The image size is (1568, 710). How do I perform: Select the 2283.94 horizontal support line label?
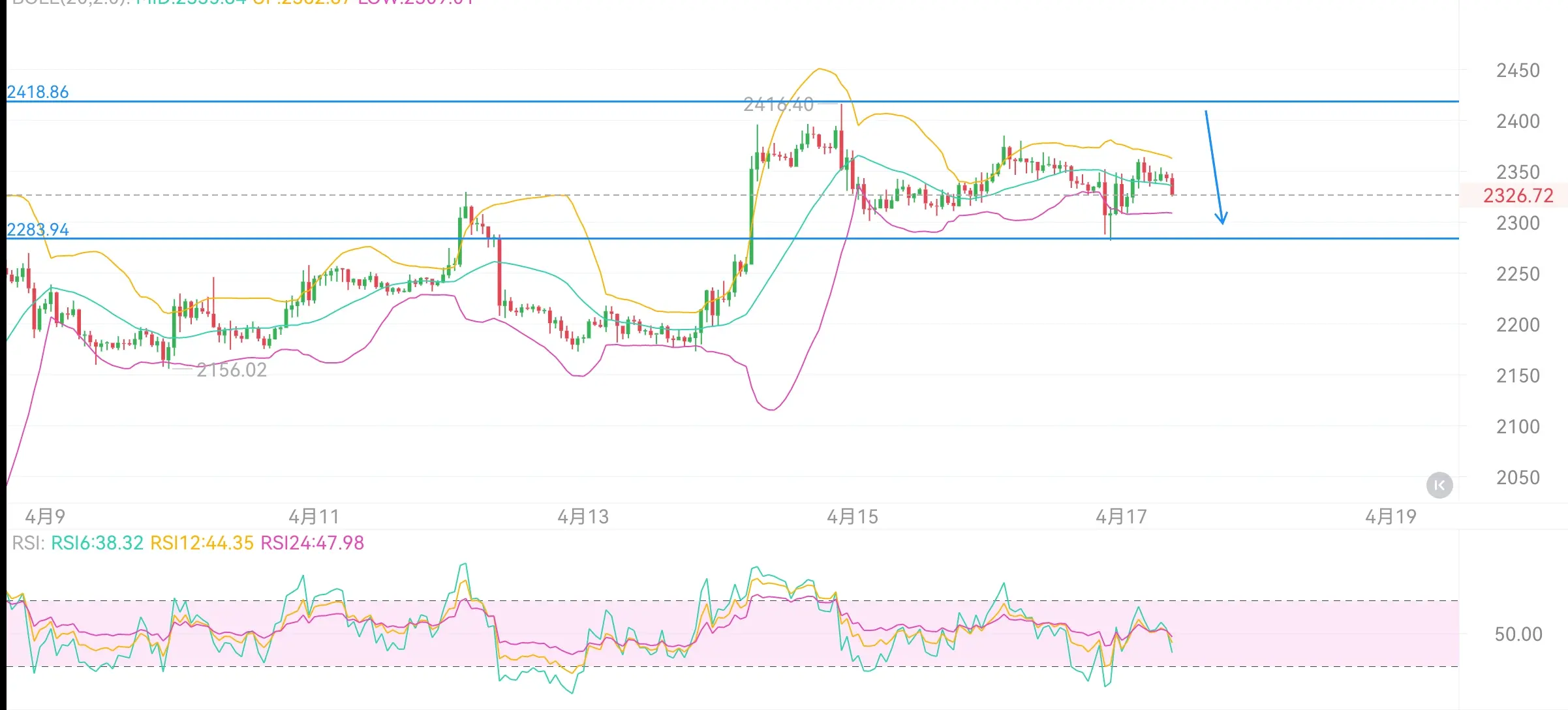[38, 230]
